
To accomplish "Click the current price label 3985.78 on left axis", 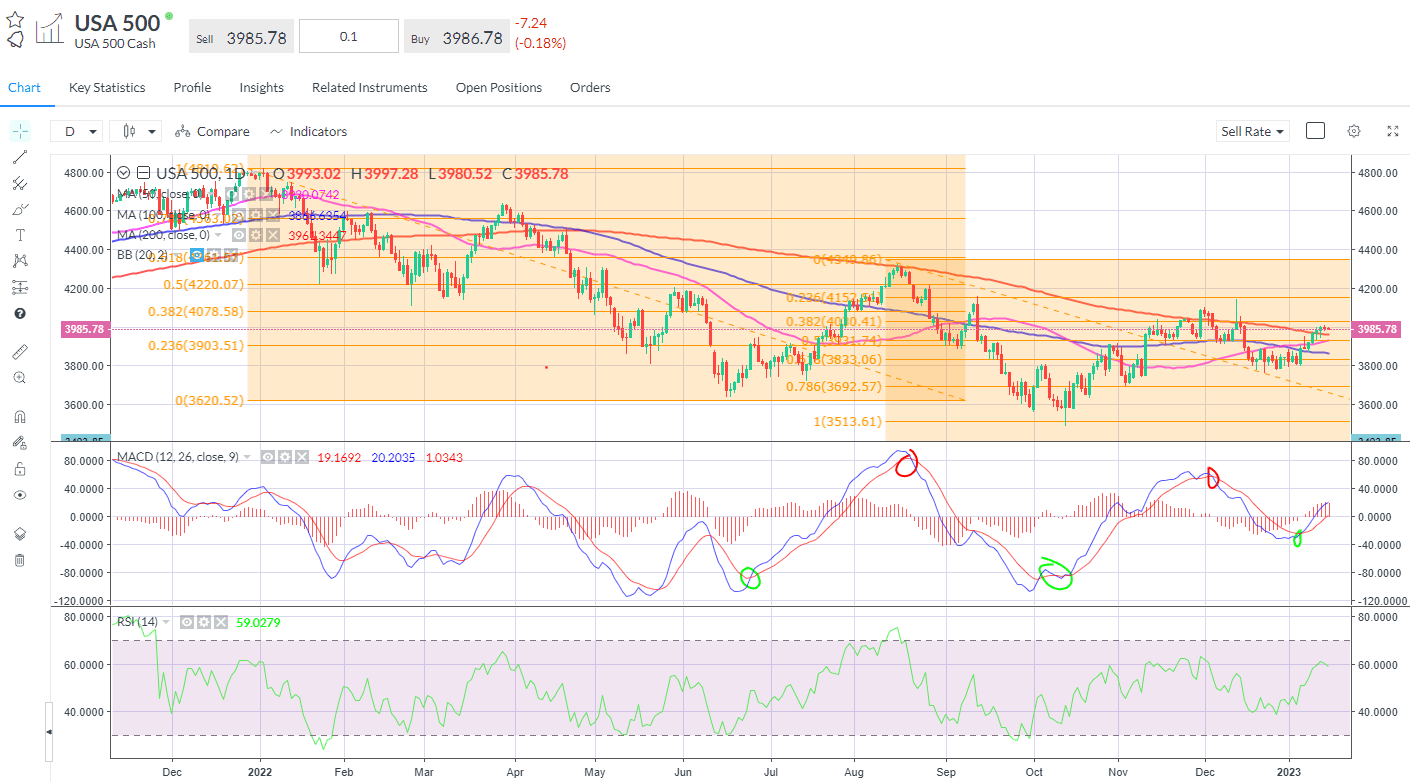I will 84,328.
